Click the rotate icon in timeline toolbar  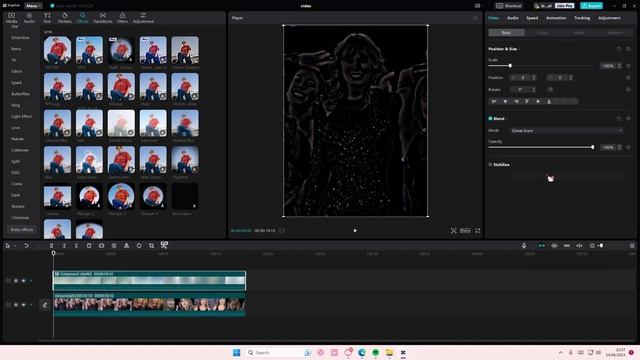pos(139,246)
